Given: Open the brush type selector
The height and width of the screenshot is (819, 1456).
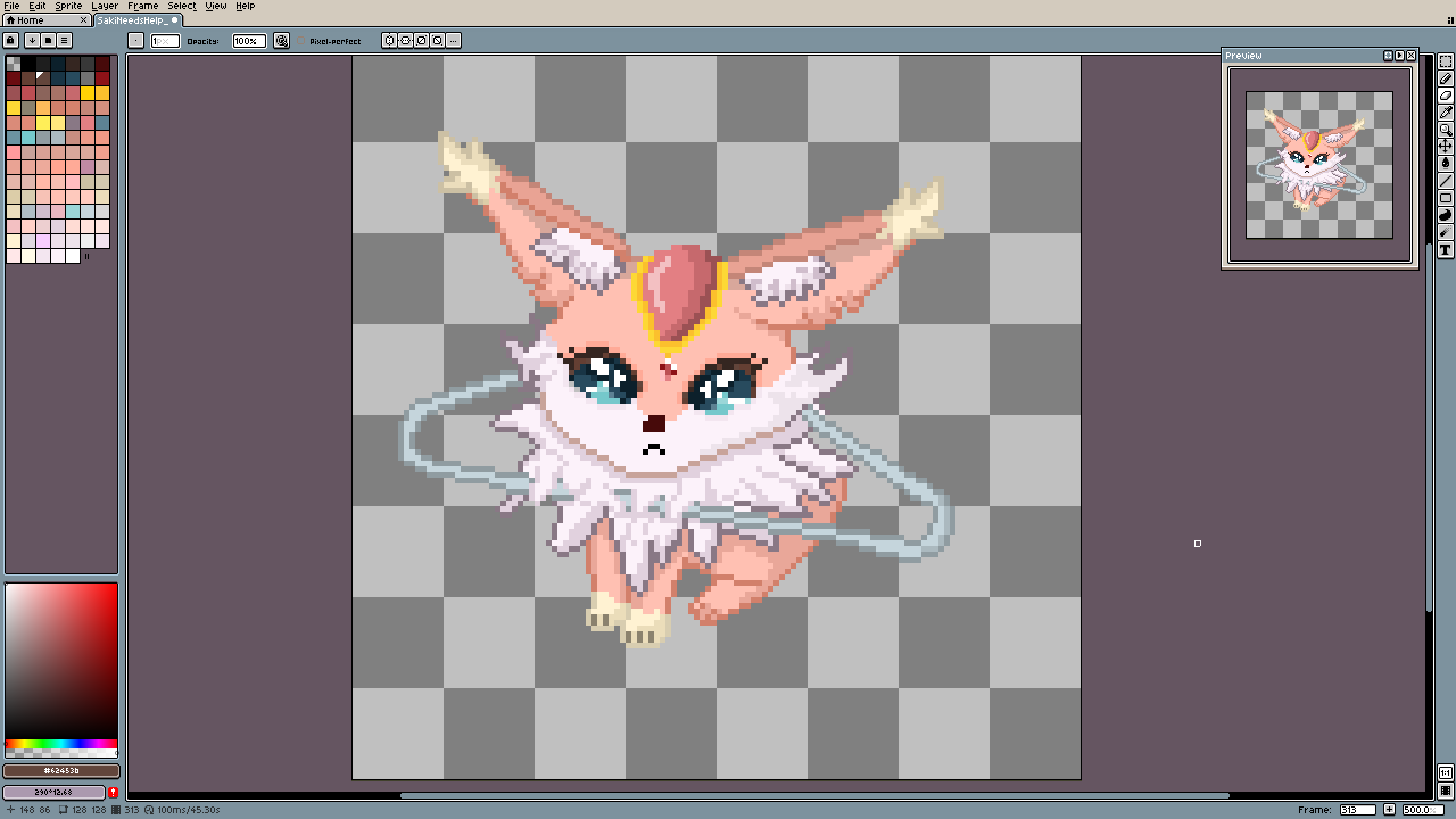Looking at the screenshot, I should 136,40.
